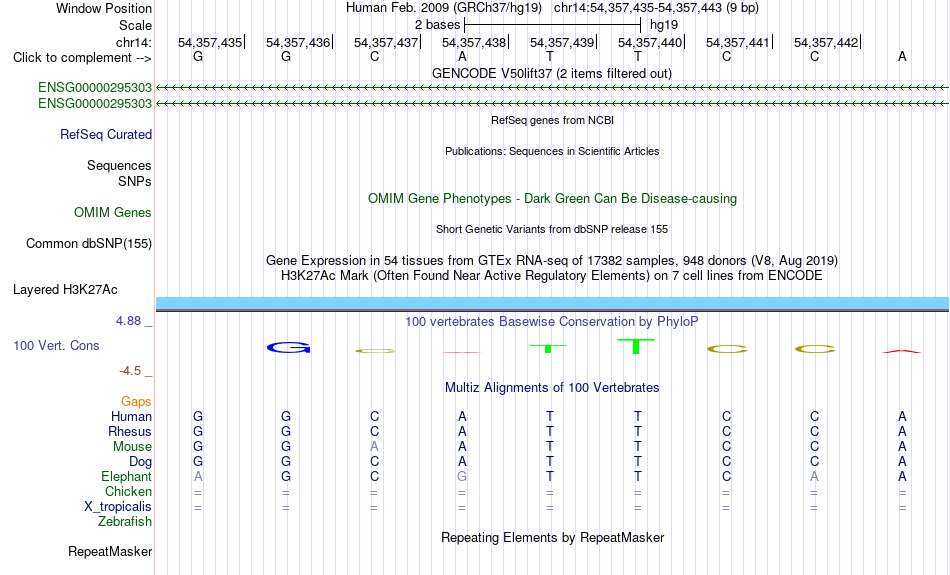Click 'Multiz Alignments of 100 Vertebrates' title
Screen dimensions: 950x575
click(552, 388)
